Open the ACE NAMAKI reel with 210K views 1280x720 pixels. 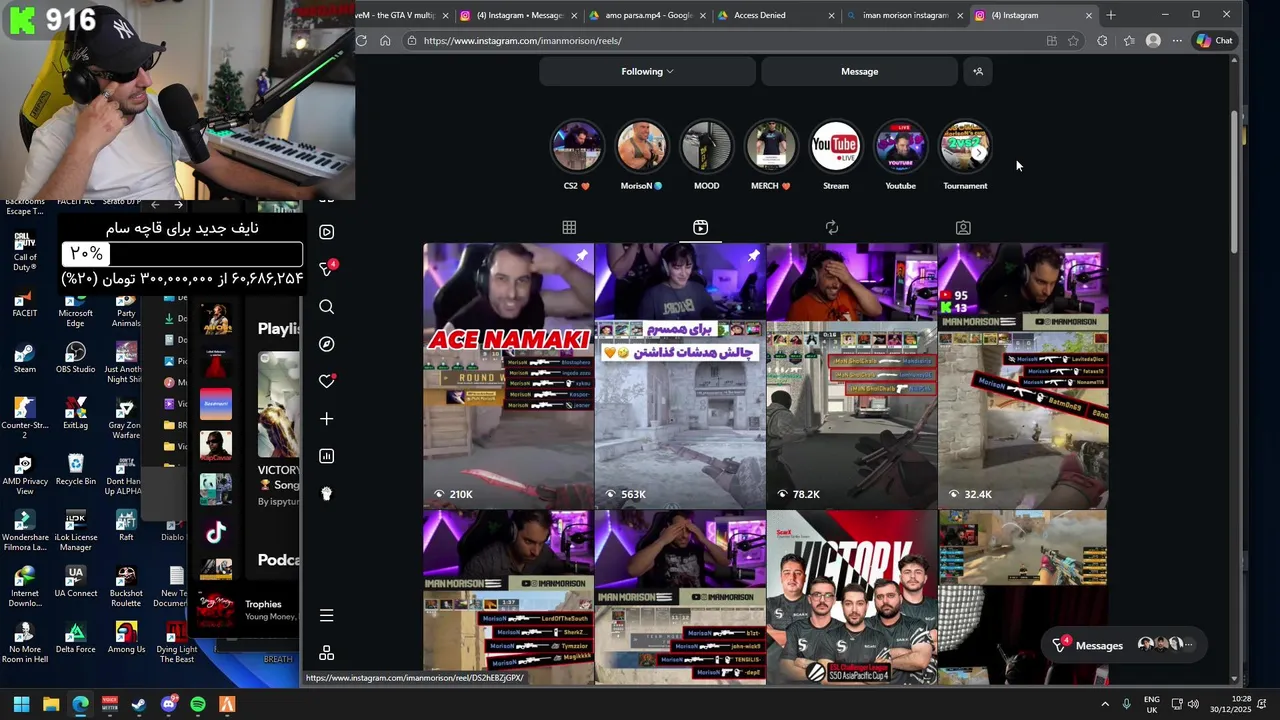pos(508,376)
